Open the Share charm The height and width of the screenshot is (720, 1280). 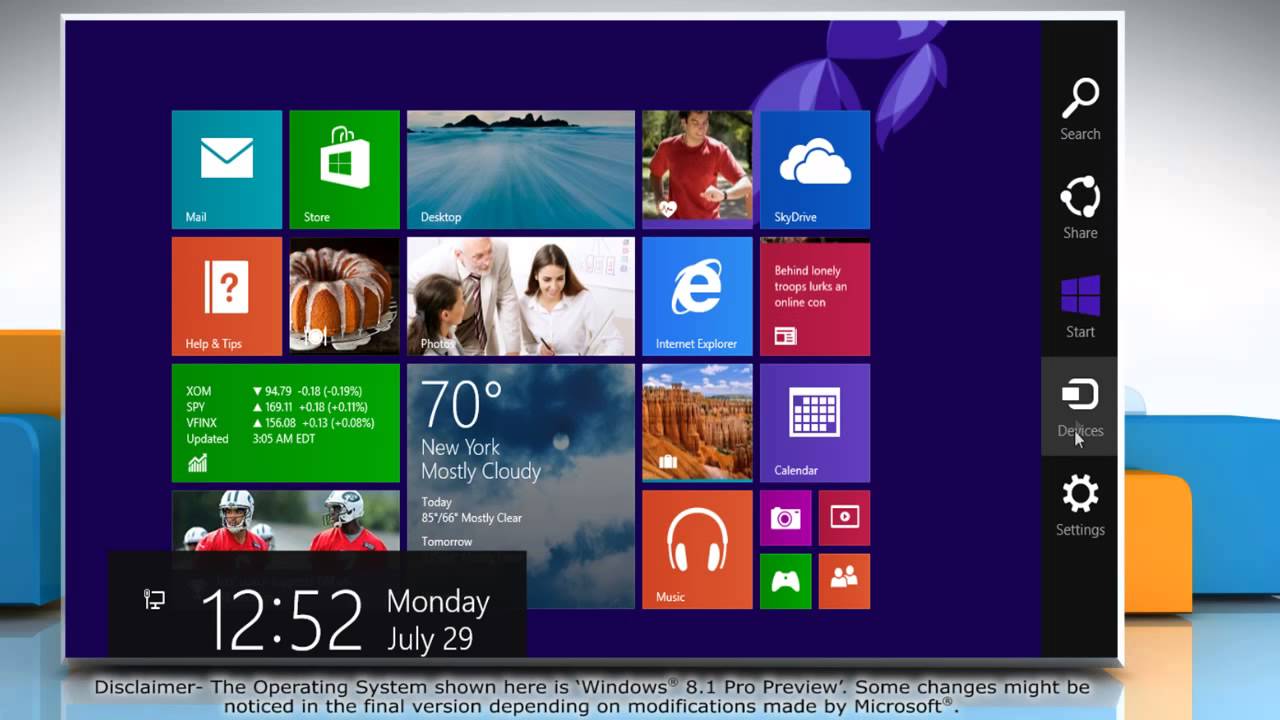click(x=1080, y=208)
